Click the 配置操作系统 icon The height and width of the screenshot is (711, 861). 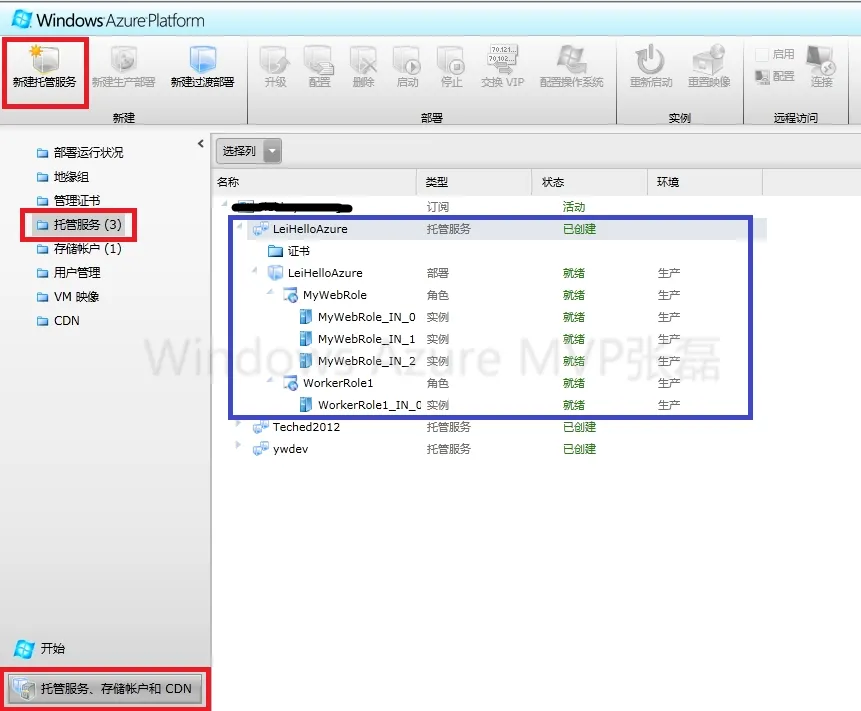pos(571,59)
